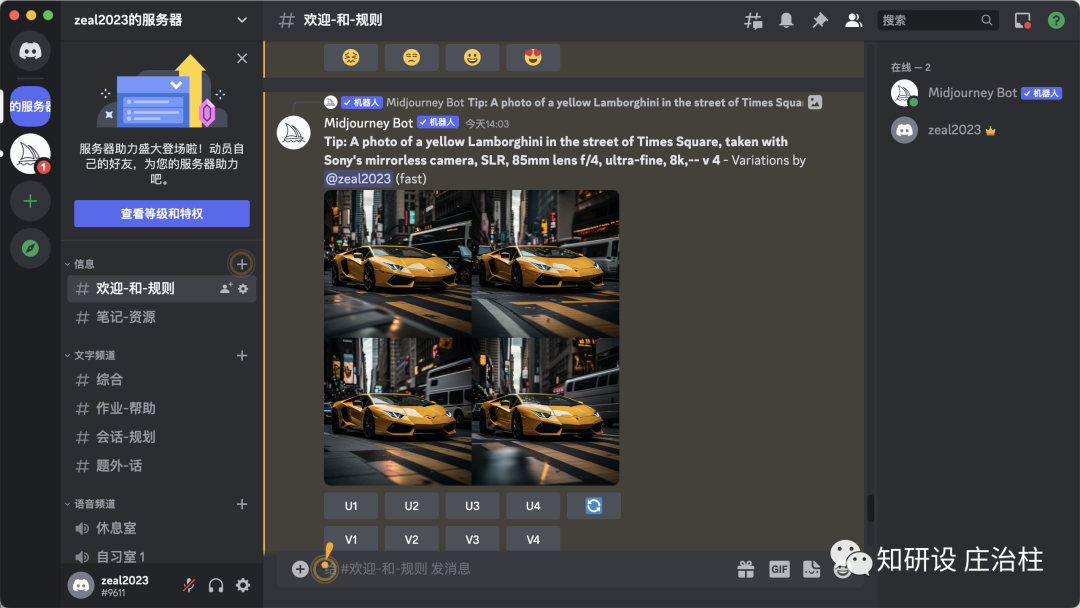Edit 欢迎-和-规则 channel gear icon
The height and width of the screenshot is (608, 1080).
coord(243,289)
